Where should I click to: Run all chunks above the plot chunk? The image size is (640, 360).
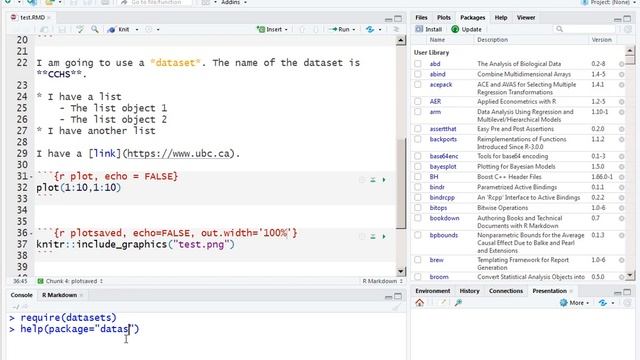373,180
